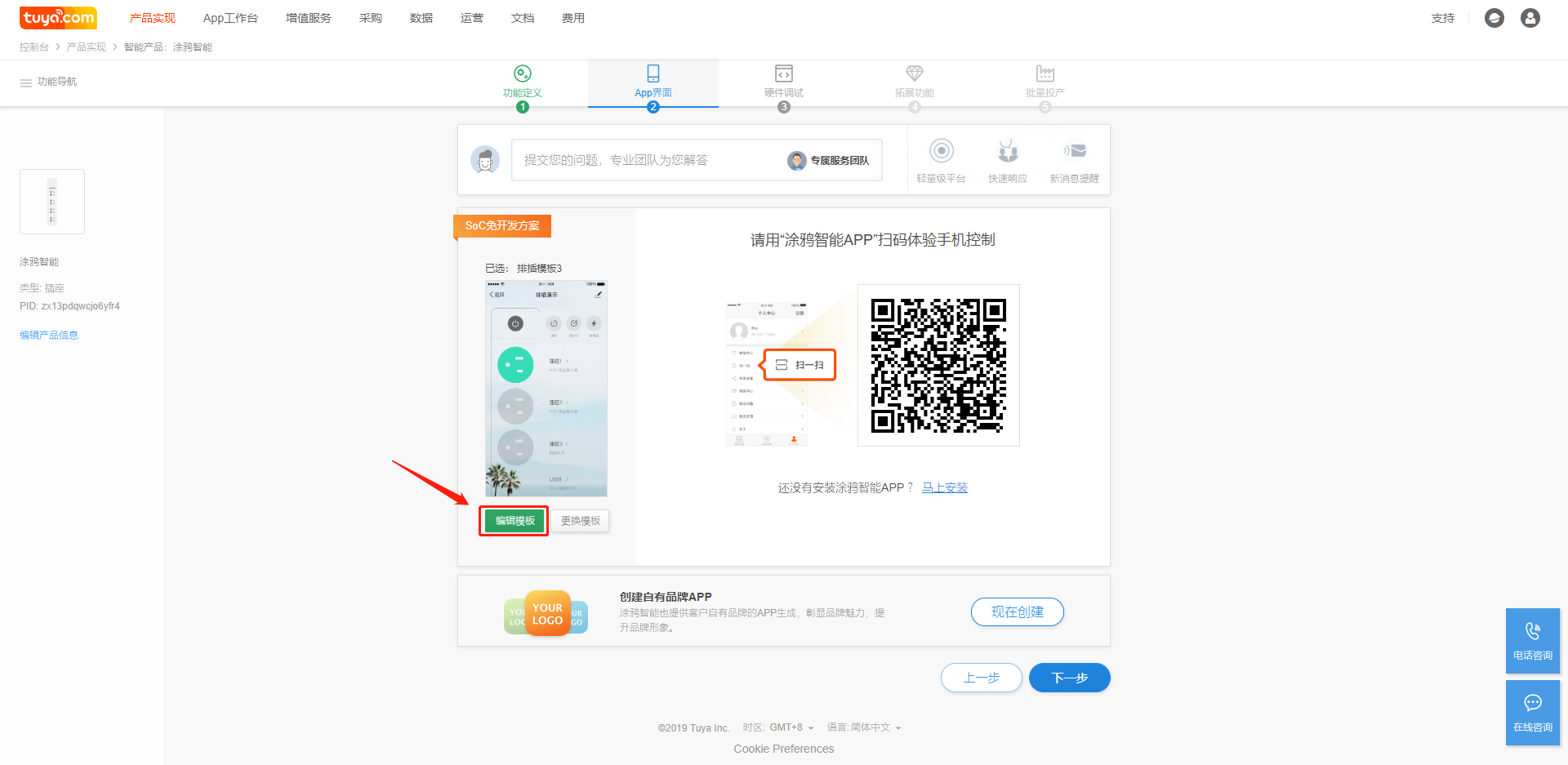
Task: Click the 在线咨询 chat icon
Action: click(x=1533, y=703)
